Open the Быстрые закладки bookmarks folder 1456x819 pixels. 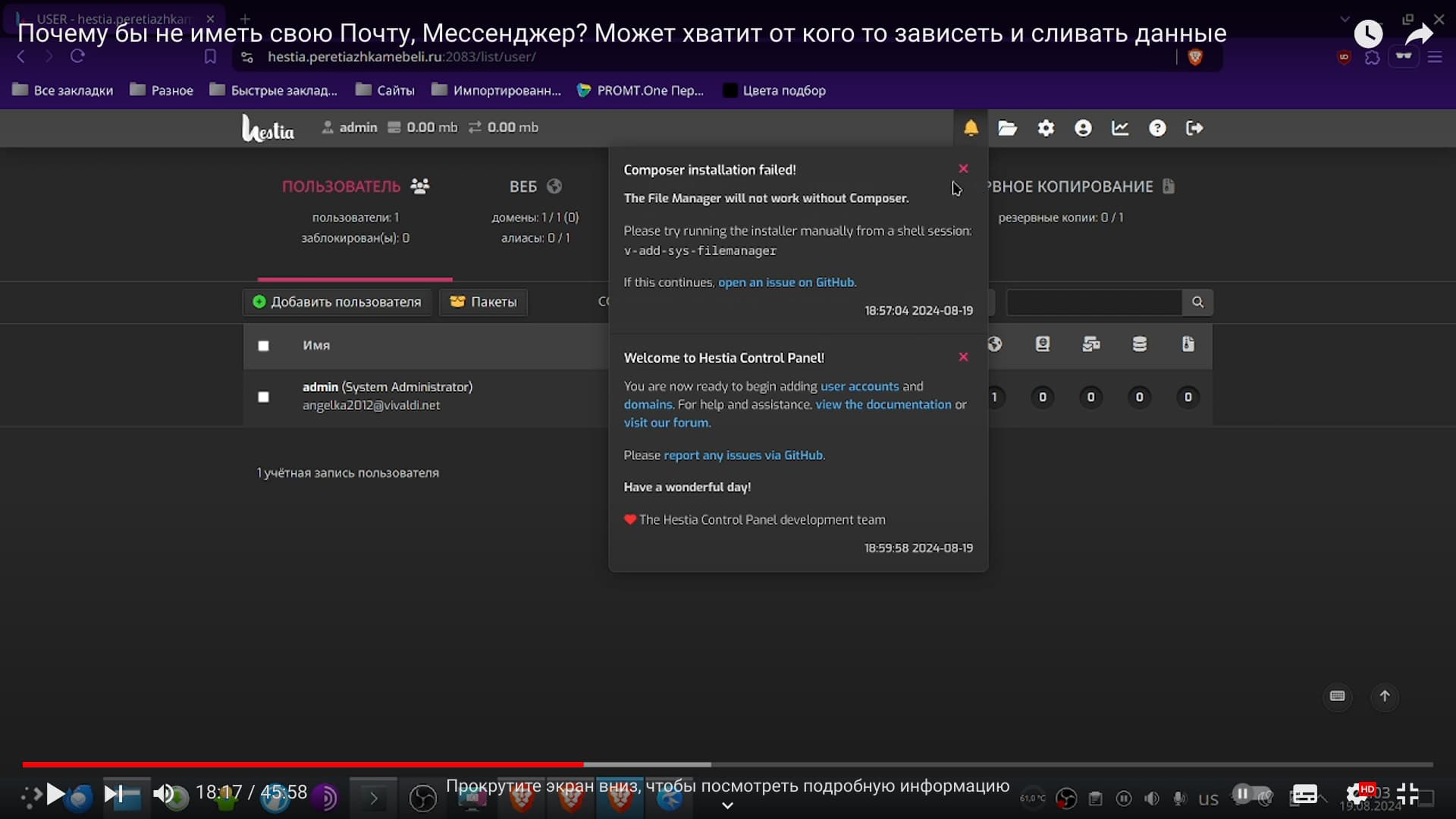273,90
